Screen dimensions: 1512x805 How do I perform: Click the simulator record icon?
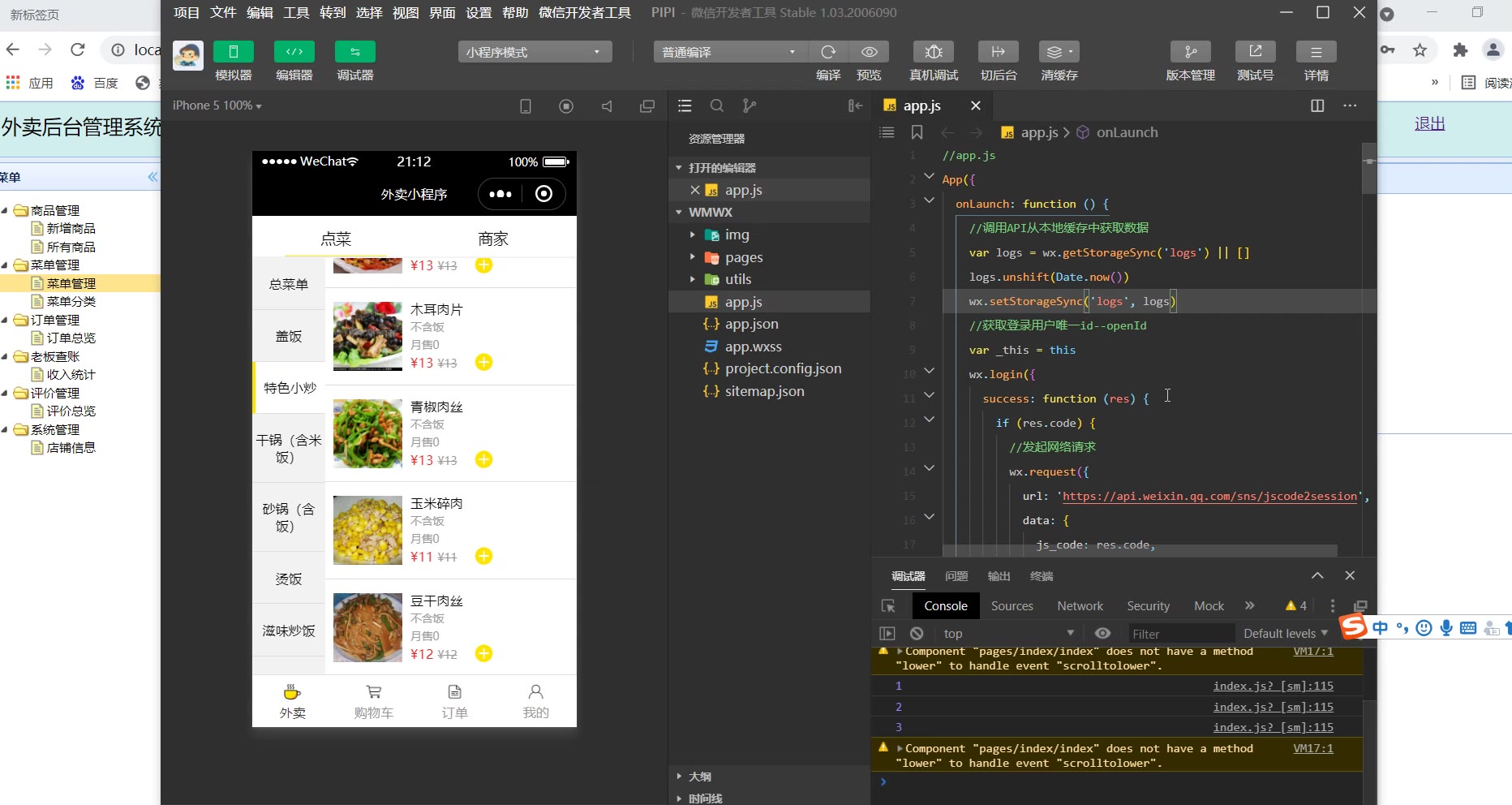[566, 106]
